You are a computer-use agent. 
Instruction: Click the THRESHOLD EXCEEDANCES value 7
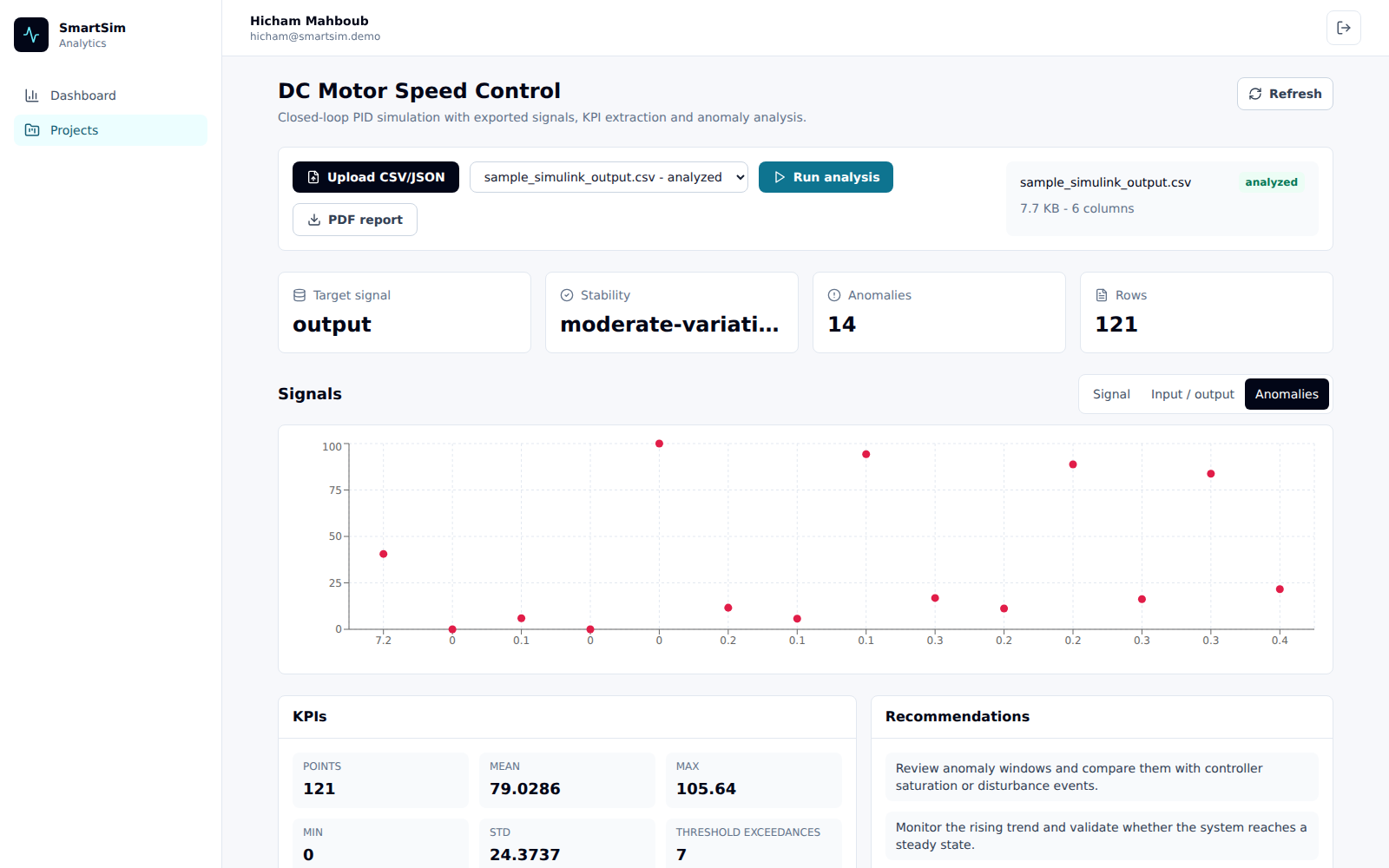681,855
